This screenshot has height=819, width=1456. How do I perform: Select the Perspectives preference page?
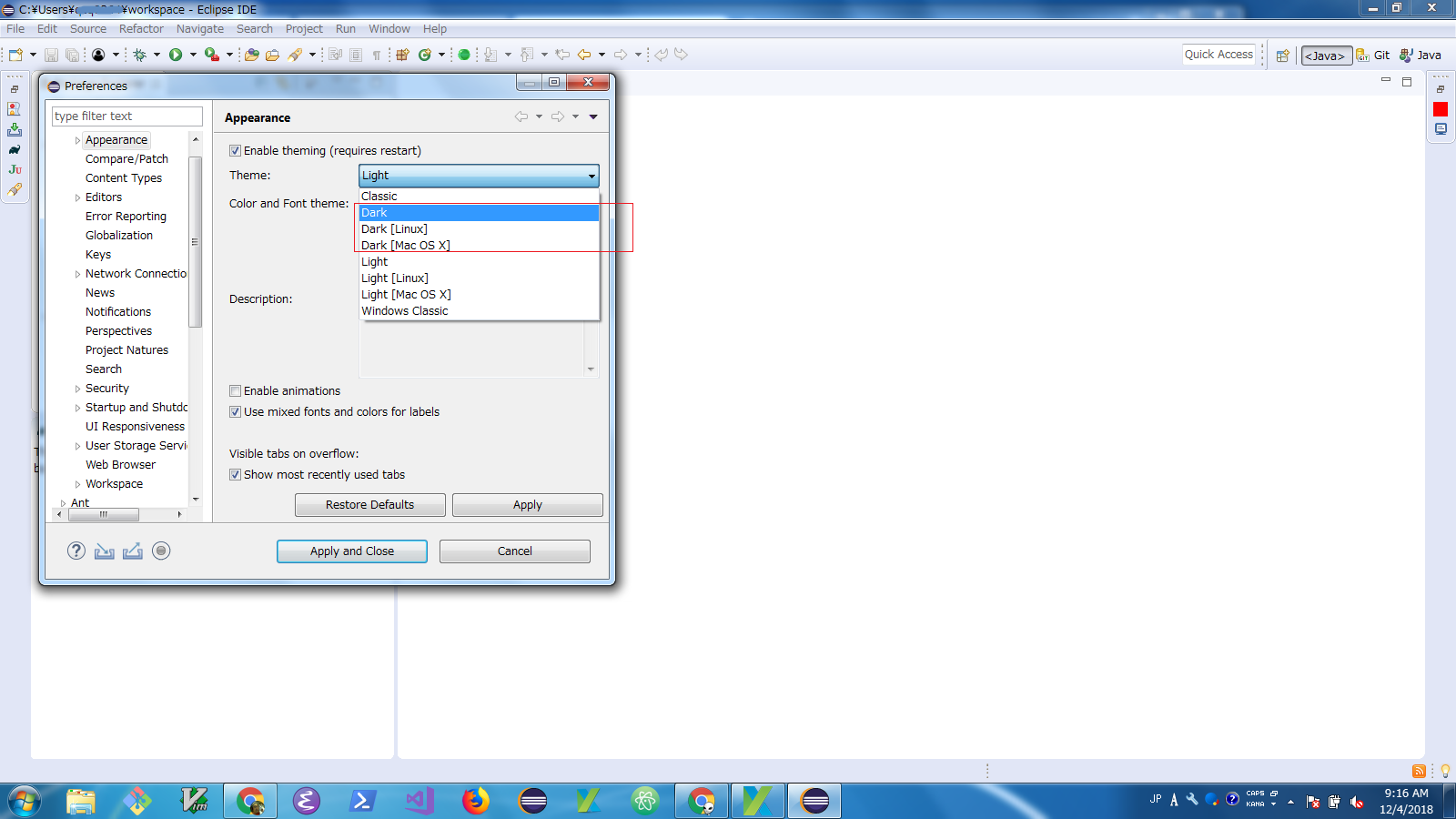click(x=119, y=331)
